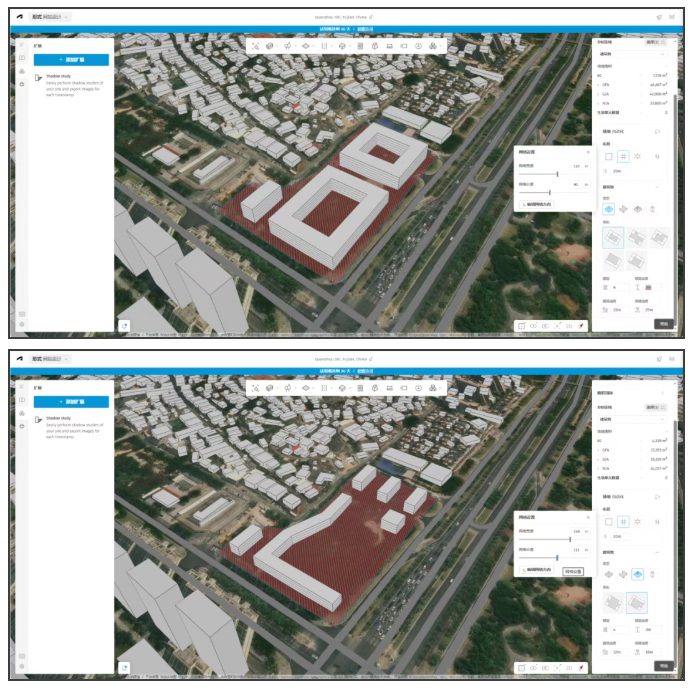Click the table grid icon in the upper bottom bar
Screen dimensions: 697x690
(521, 326)
